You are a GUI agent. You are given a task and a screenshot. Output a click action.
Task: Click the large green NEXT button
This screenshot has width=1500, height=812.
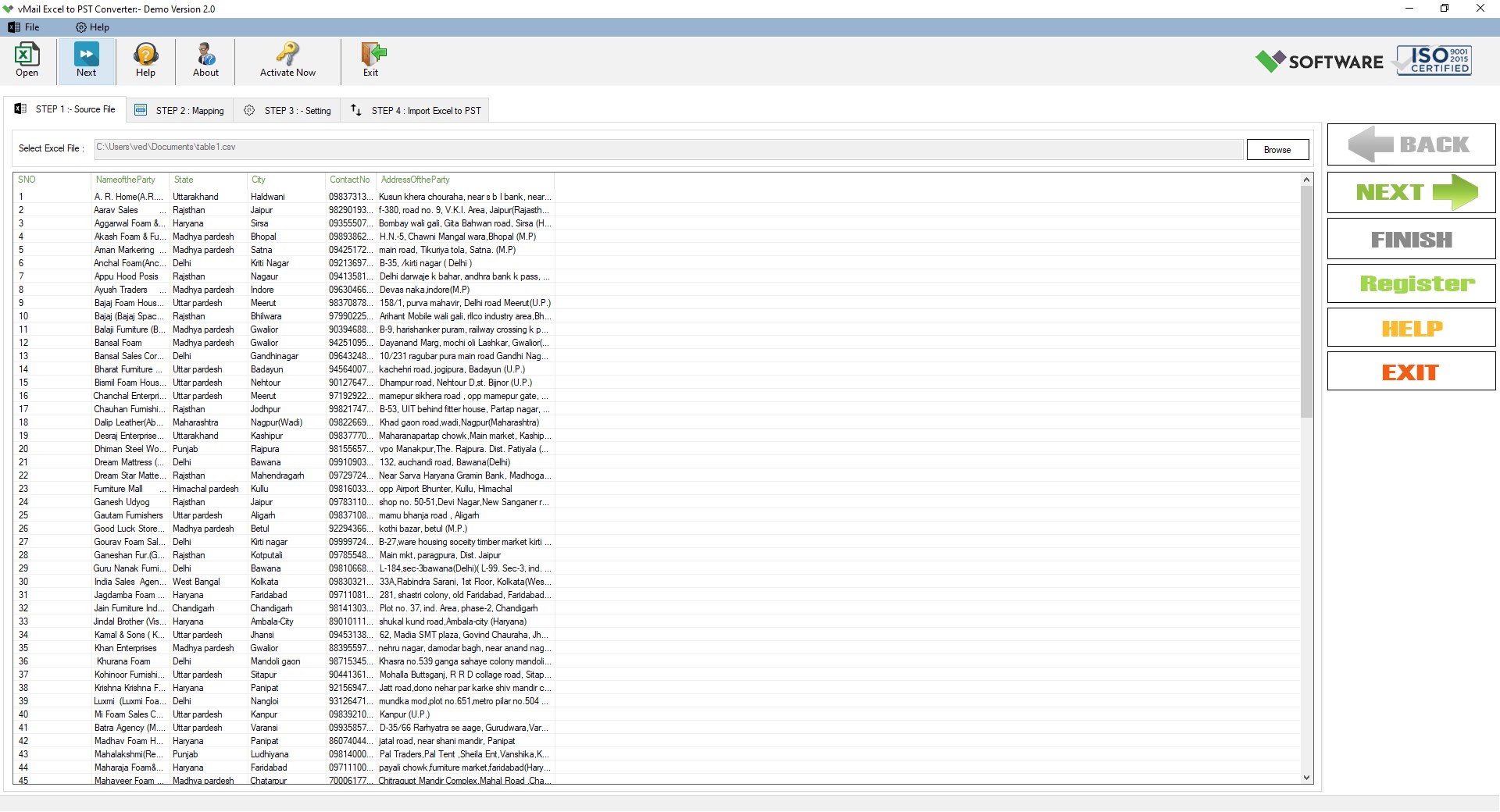1411,192
